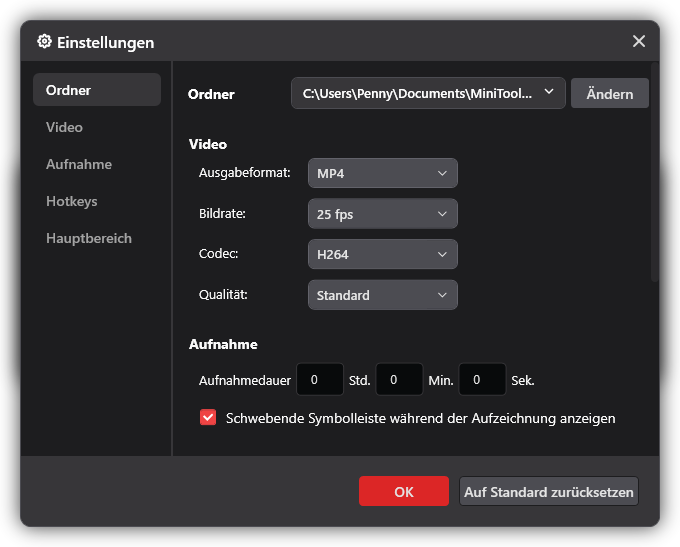Screen dimensions: 680x547
Task: Switch to the Video sidebar tab
Action: (64, 127)
